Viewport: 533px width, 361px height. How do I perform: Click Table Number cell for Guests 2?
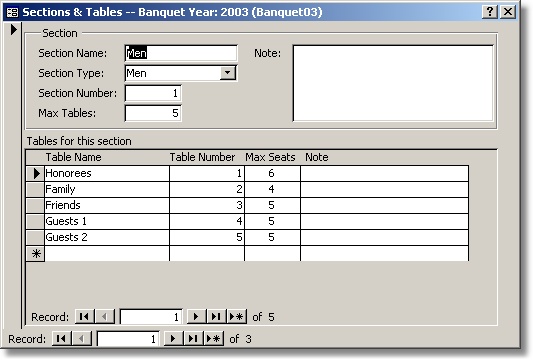207,237
